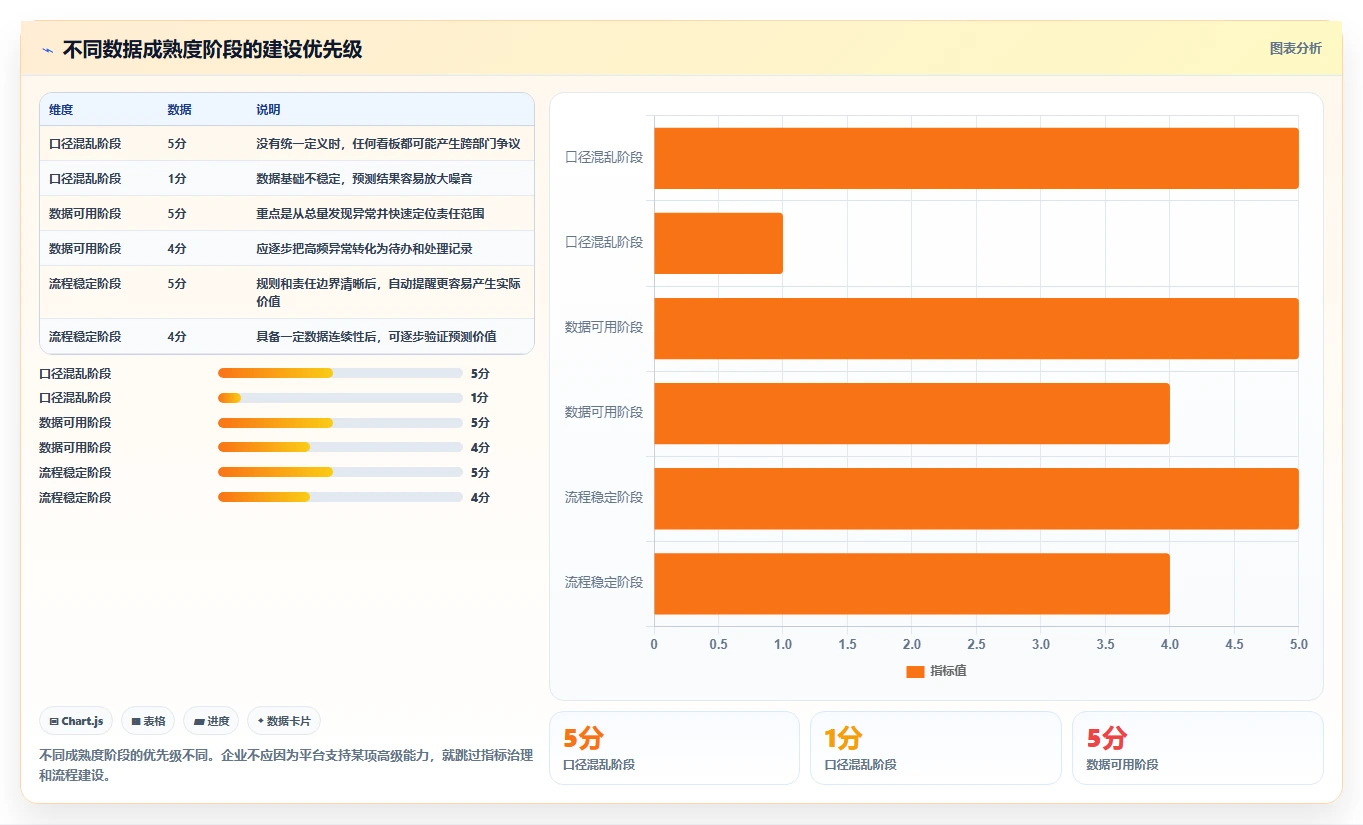Click the progress bar for 流程稳定阶段 showing 5分
The width and height of the screenshot is (1363, 825).
[x=340, y=472]
